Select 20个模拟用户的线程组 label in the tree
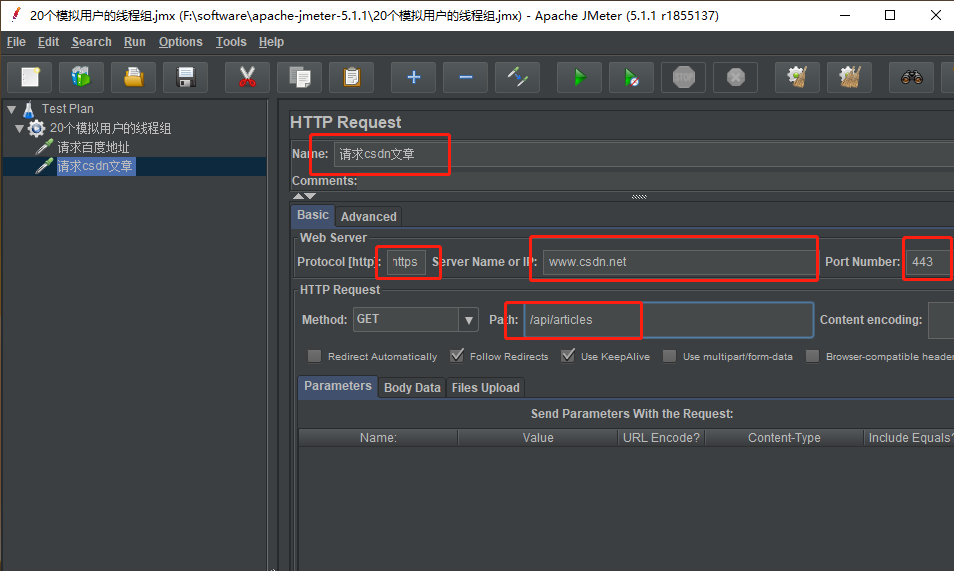Screen dimensions: 954x571 pyautogui.click(x=110, y=128)
